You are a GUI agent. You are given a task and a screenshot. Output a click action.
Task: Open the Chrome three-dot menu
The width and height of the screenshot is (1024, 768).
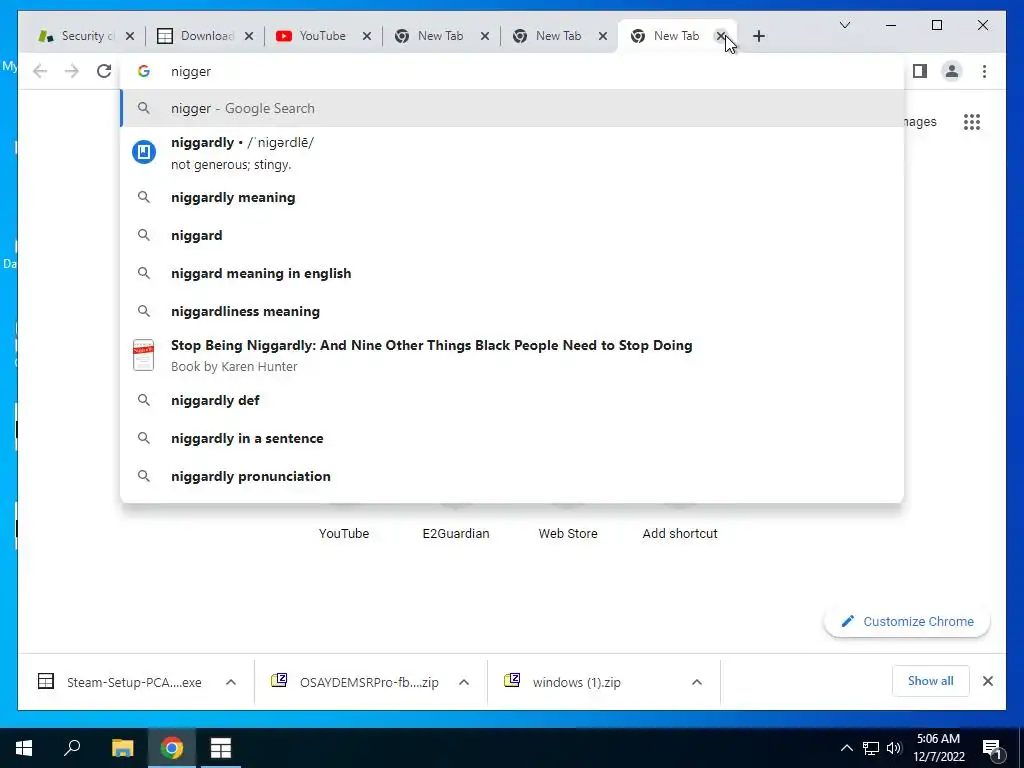pyautogui.click(x=984, y=71)
